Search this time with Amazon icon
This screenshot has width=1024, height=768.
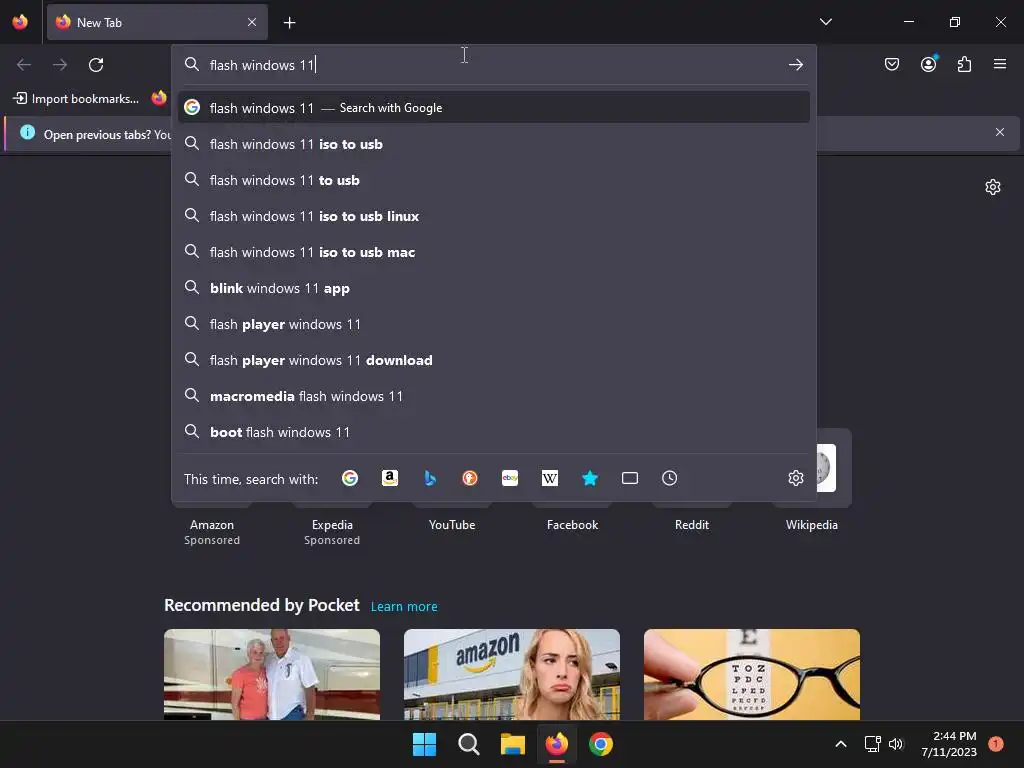[390, 478]
